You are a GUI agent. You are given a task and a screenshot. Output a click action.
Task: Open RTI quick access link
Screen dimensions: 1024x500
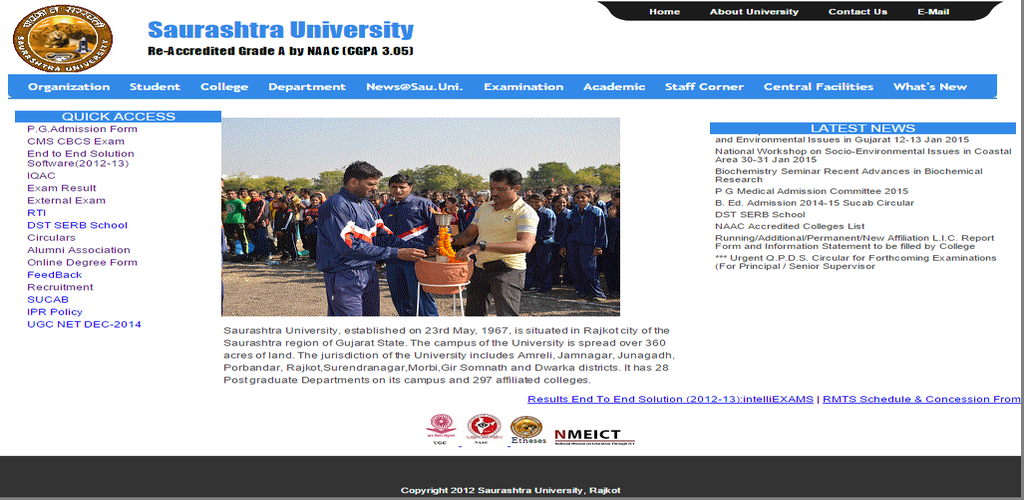coord(37,213)
